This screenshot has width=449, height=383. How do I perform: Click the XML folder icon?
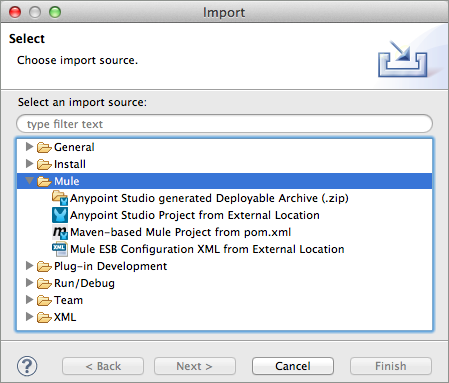[x=44, y=317]
